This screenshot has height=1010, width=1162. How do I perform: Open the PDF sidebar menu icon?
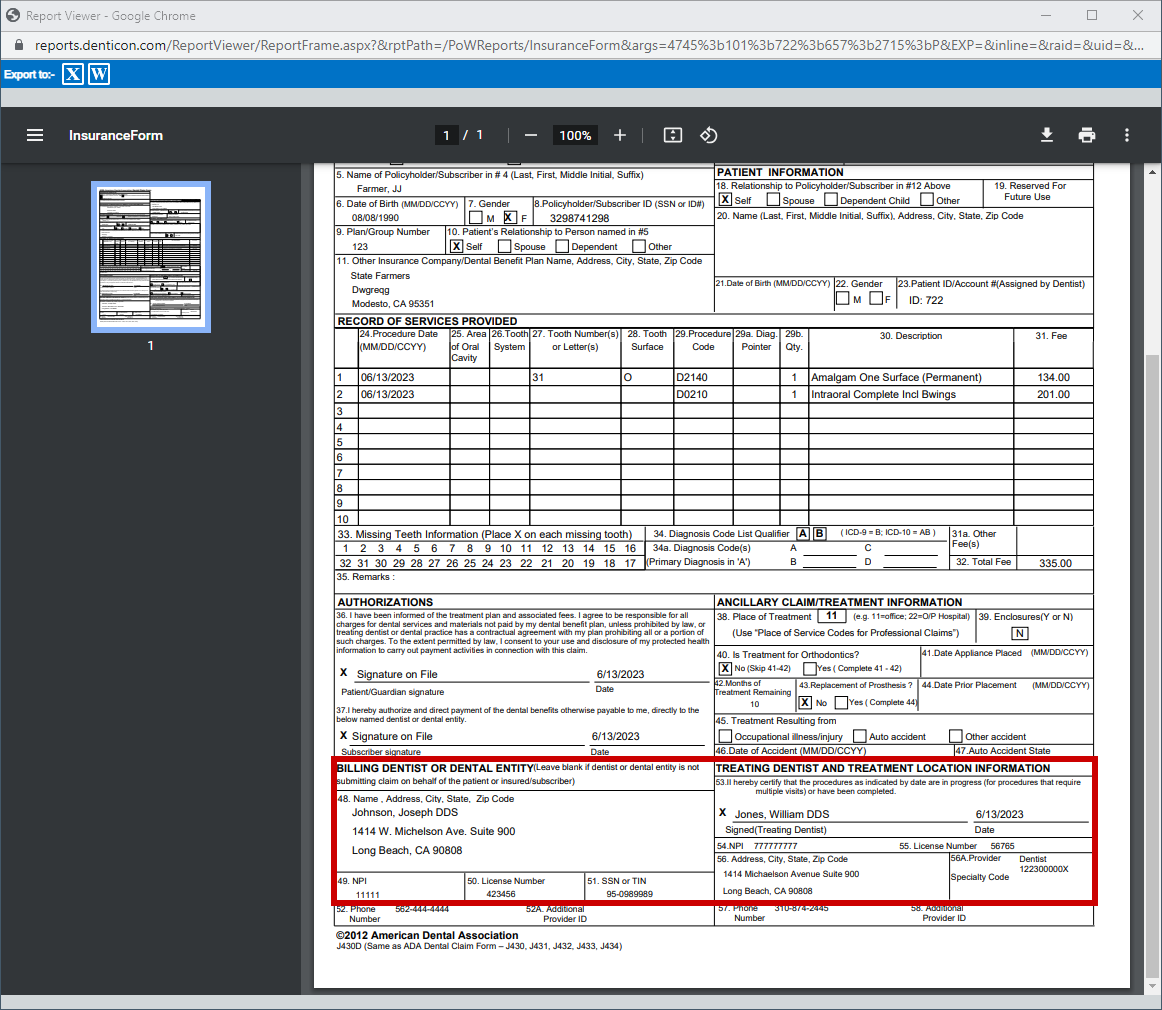pyautogui.click(x=35, y=135)
